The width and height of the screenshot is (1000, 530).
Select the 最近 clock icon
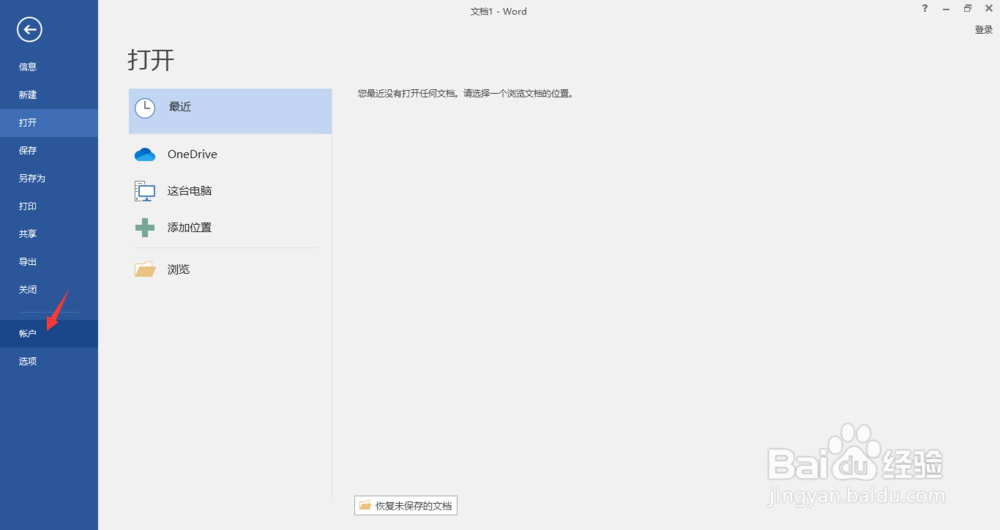[x=145, y=108]
